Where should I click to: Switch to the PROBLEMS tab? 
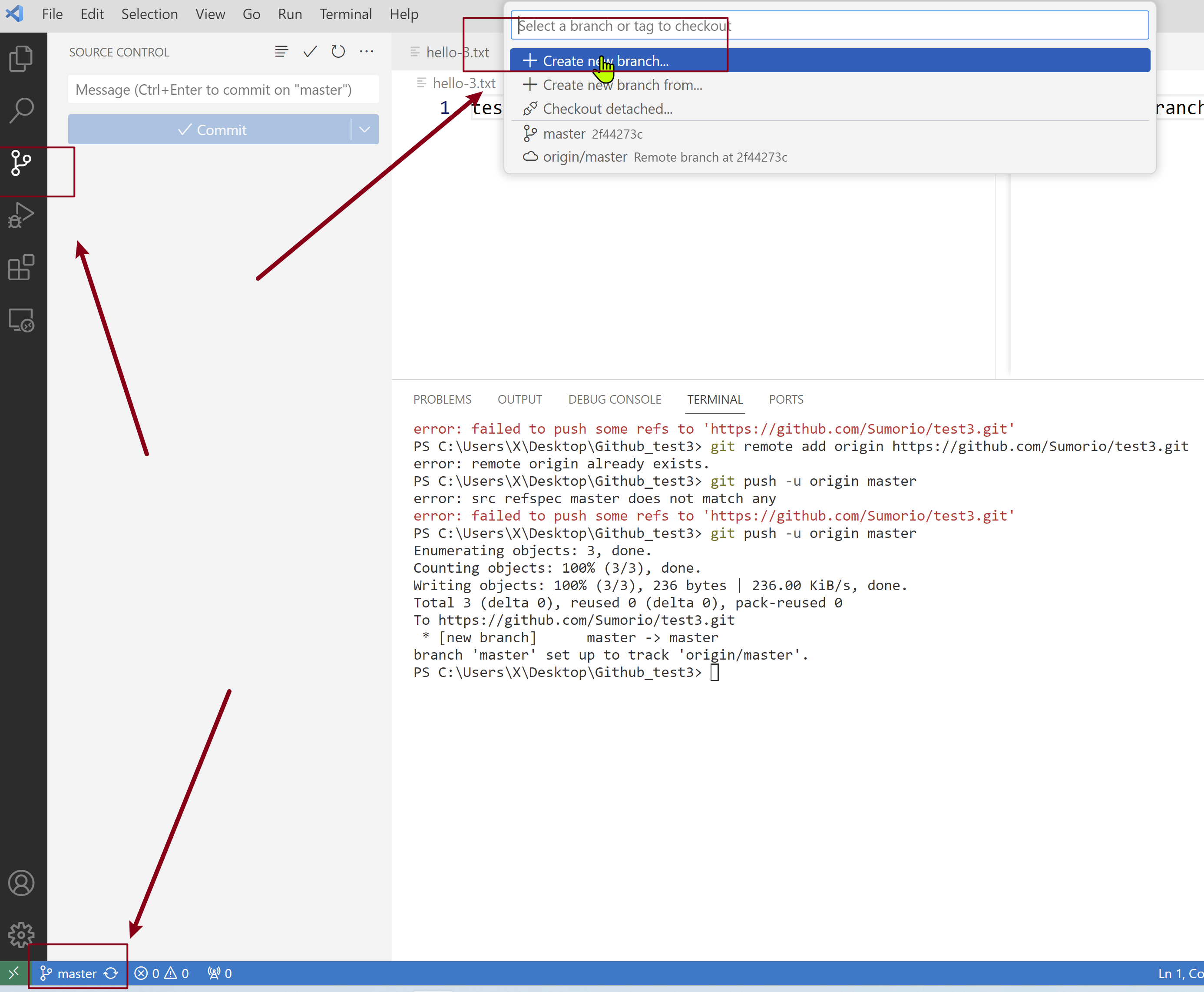pos(442,399)
